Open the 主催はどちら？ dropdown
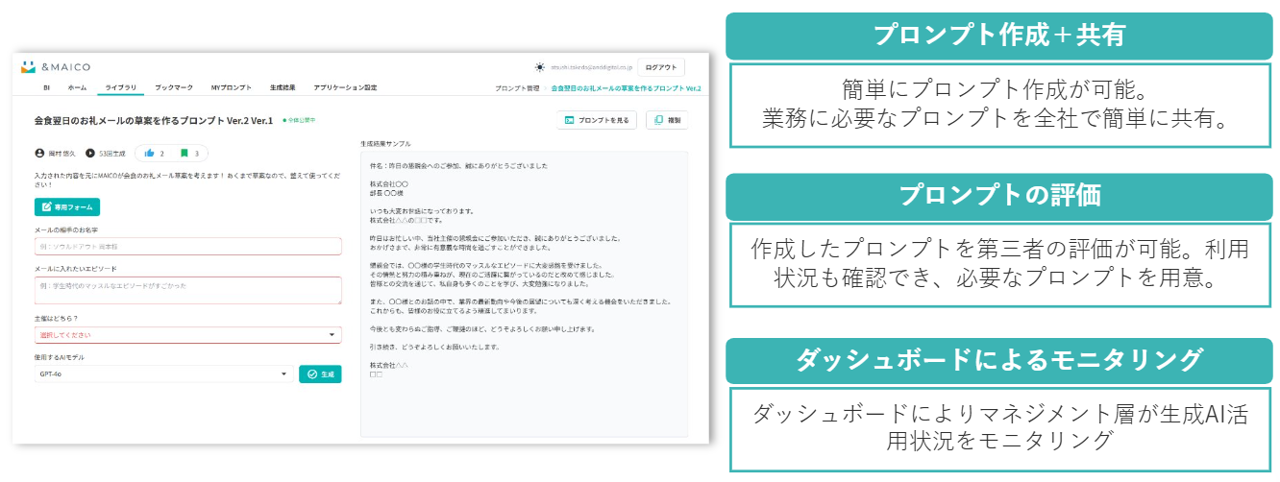Screen dimensions: 1280x482 pos(187,335)
